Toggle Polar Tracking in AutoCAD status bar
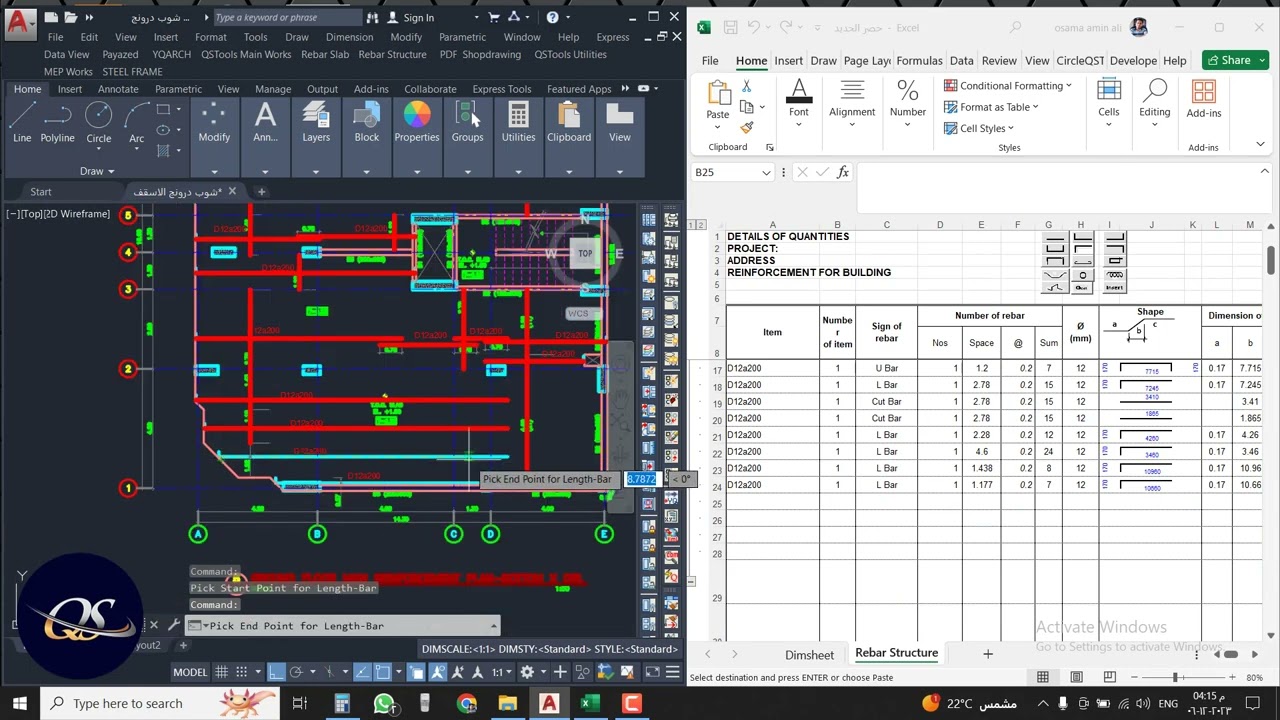The height and width of the screenshot is (720, 1280). 296,672
